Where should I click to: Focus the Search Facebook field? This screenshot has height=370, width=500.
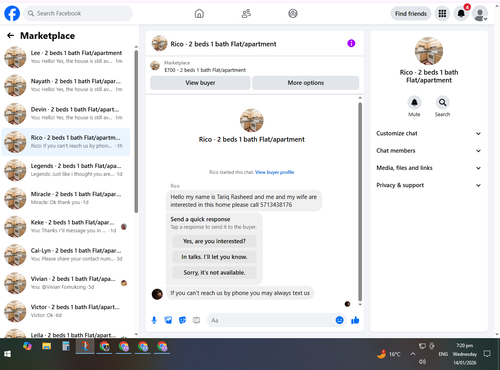78,13
